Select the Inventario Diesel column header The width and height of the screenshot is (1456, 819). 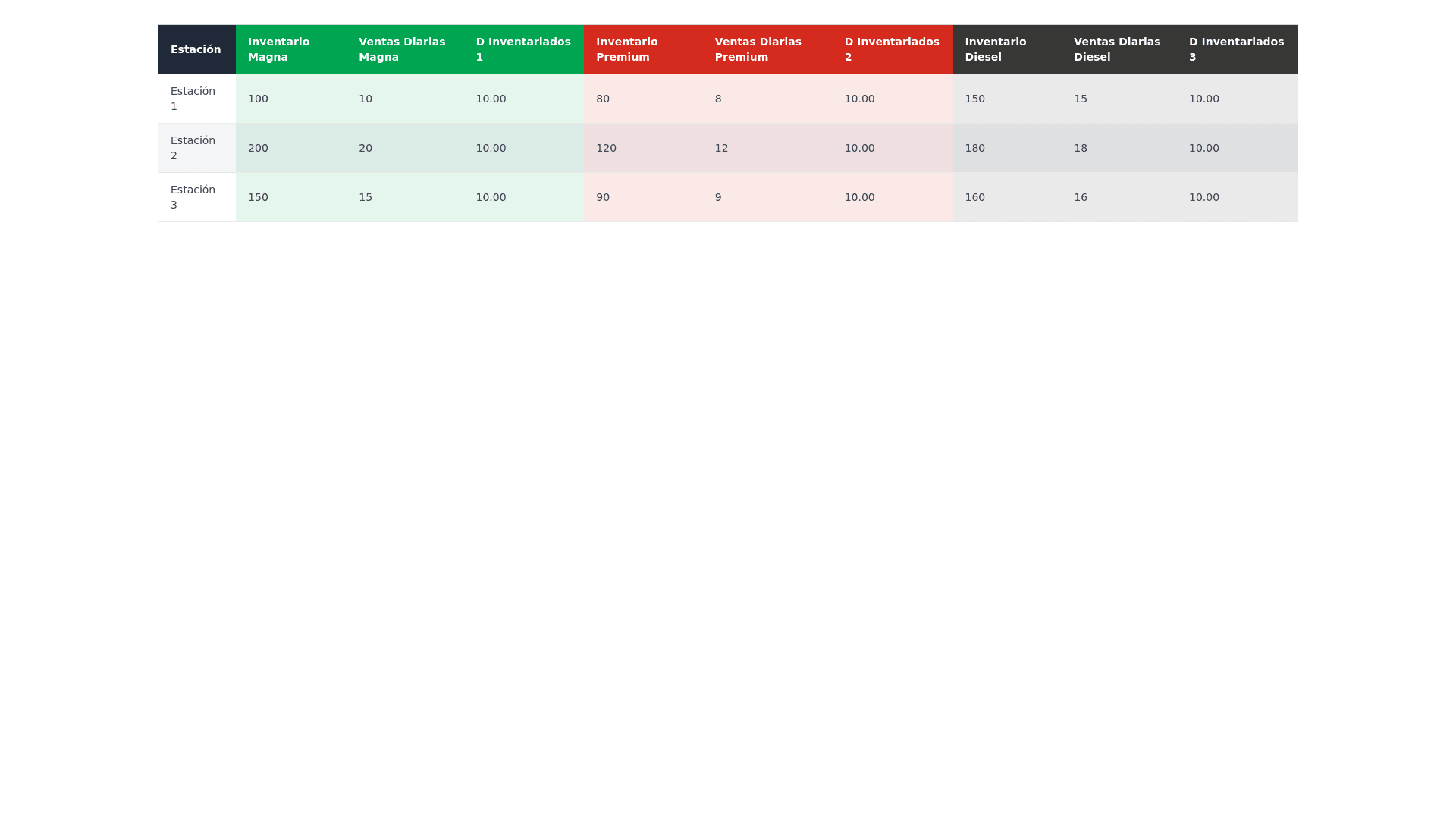(x=995, y=49)
